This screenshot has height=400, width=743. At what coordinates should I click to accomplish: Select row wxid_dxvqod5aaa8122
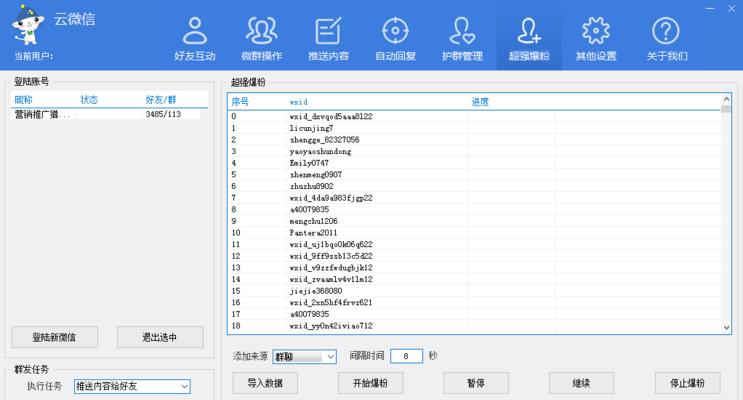tap(475, 117)
